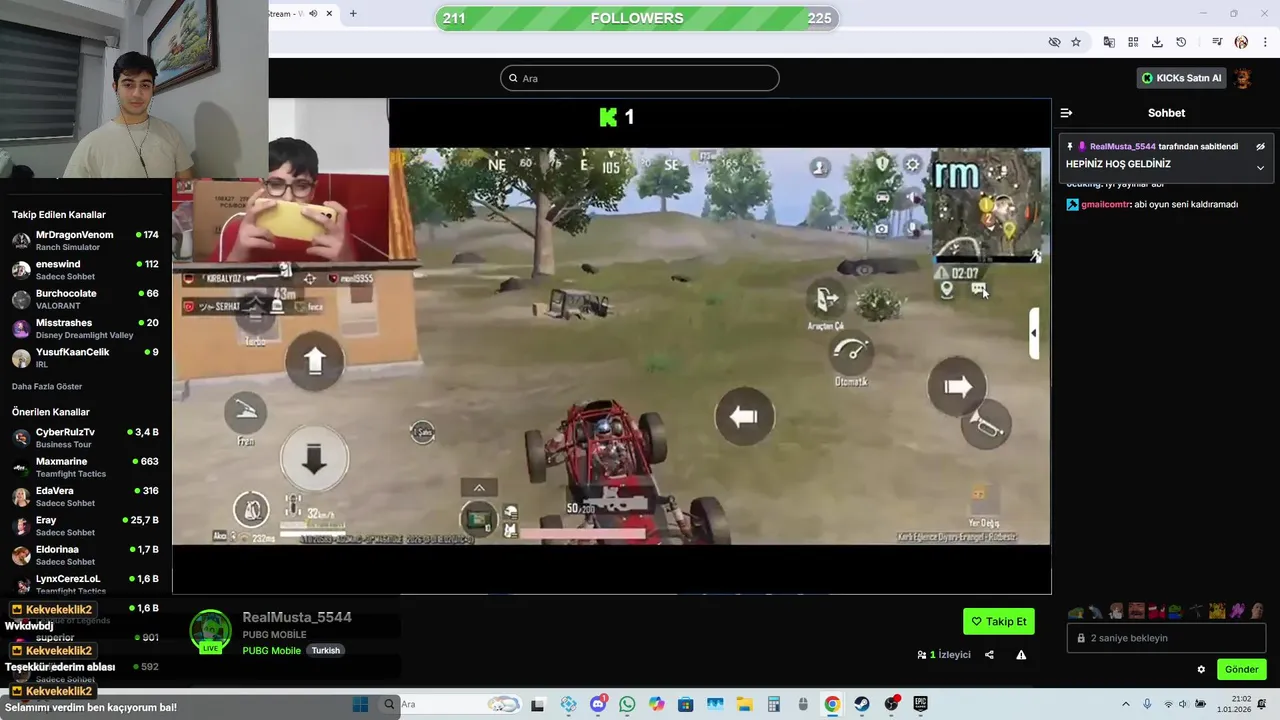1280x720 pixels.
Task: Open the eneswind followed channel
Action: pyautogui.click(x=86, y=270)
